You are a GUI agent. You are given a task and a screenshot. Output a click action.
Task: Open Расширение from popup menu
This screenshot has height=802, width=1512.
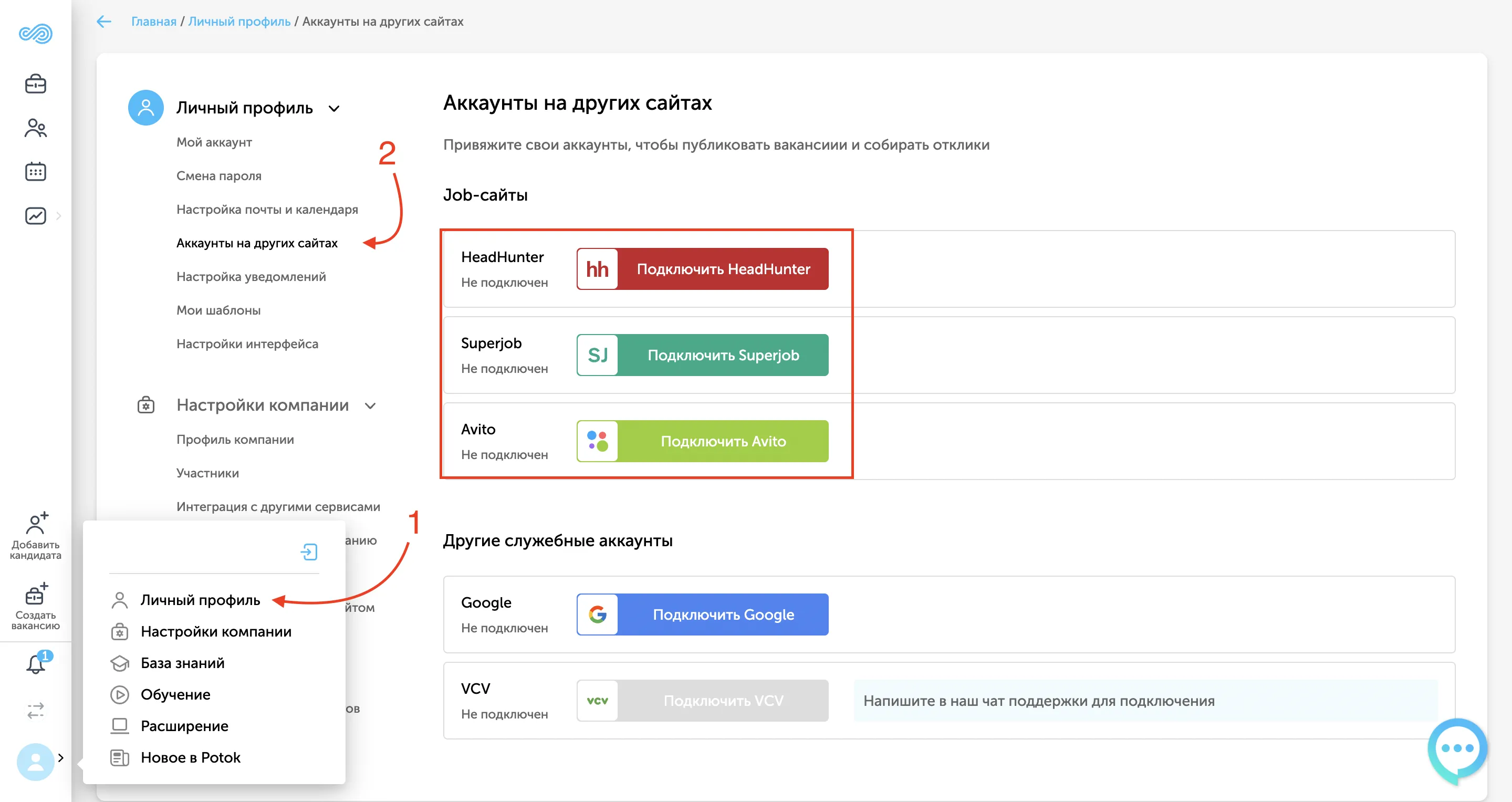pos(184,726)
